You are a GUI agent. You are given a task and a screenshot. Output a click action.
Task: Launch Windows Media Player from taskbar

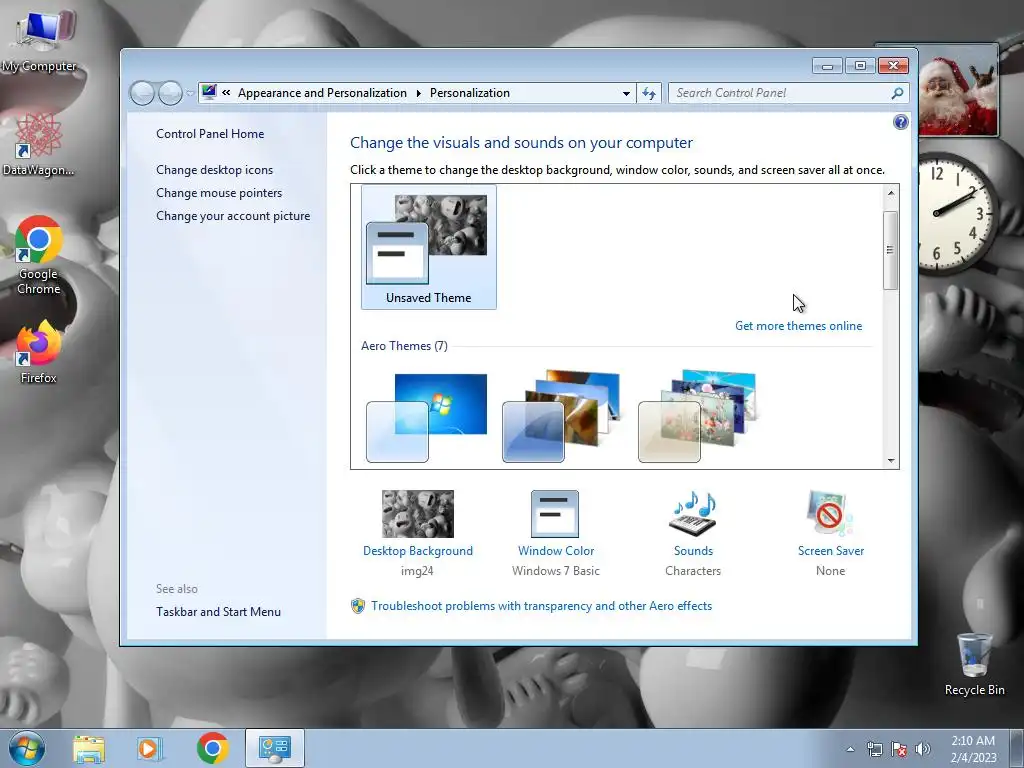click(x=150, y=748)
